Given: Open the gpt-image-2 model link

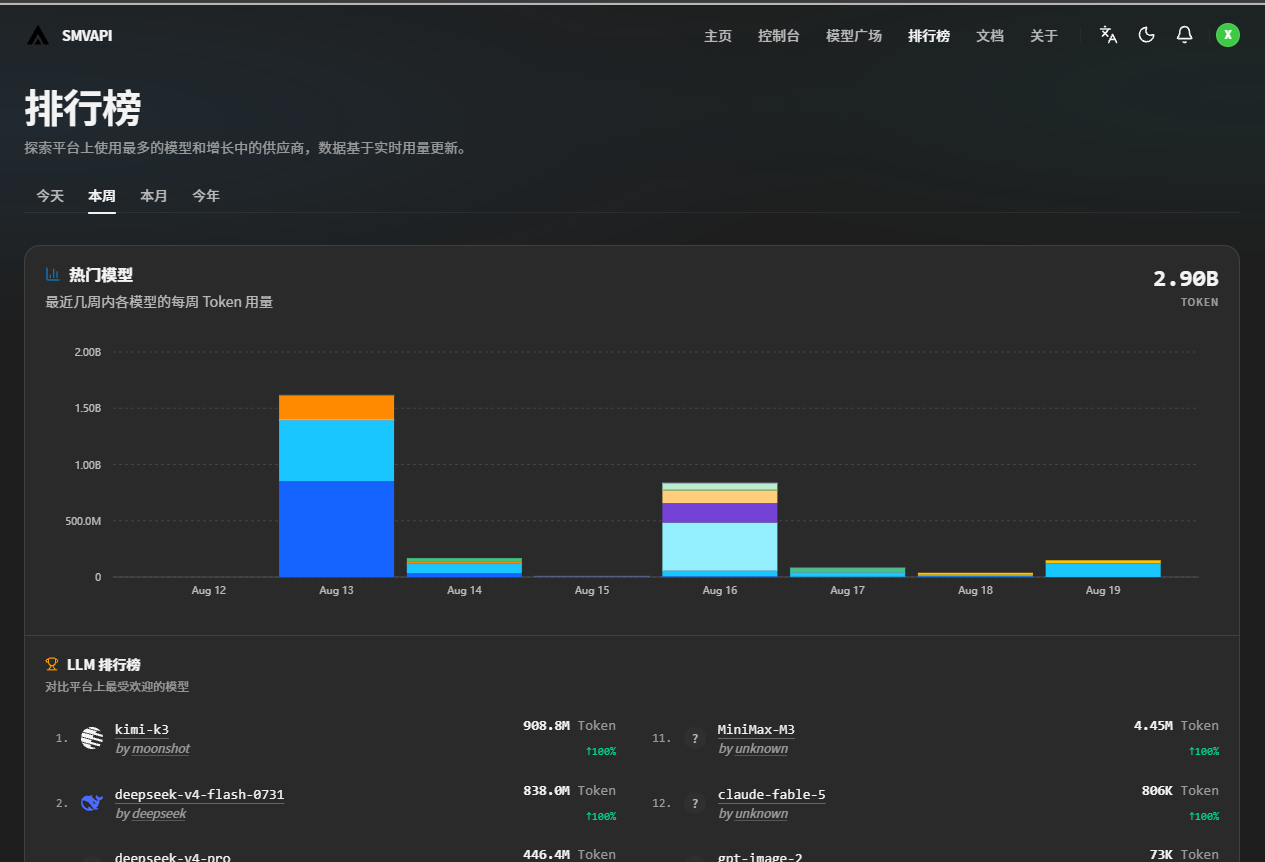Looking at the screenshot, I should [760, 857].
